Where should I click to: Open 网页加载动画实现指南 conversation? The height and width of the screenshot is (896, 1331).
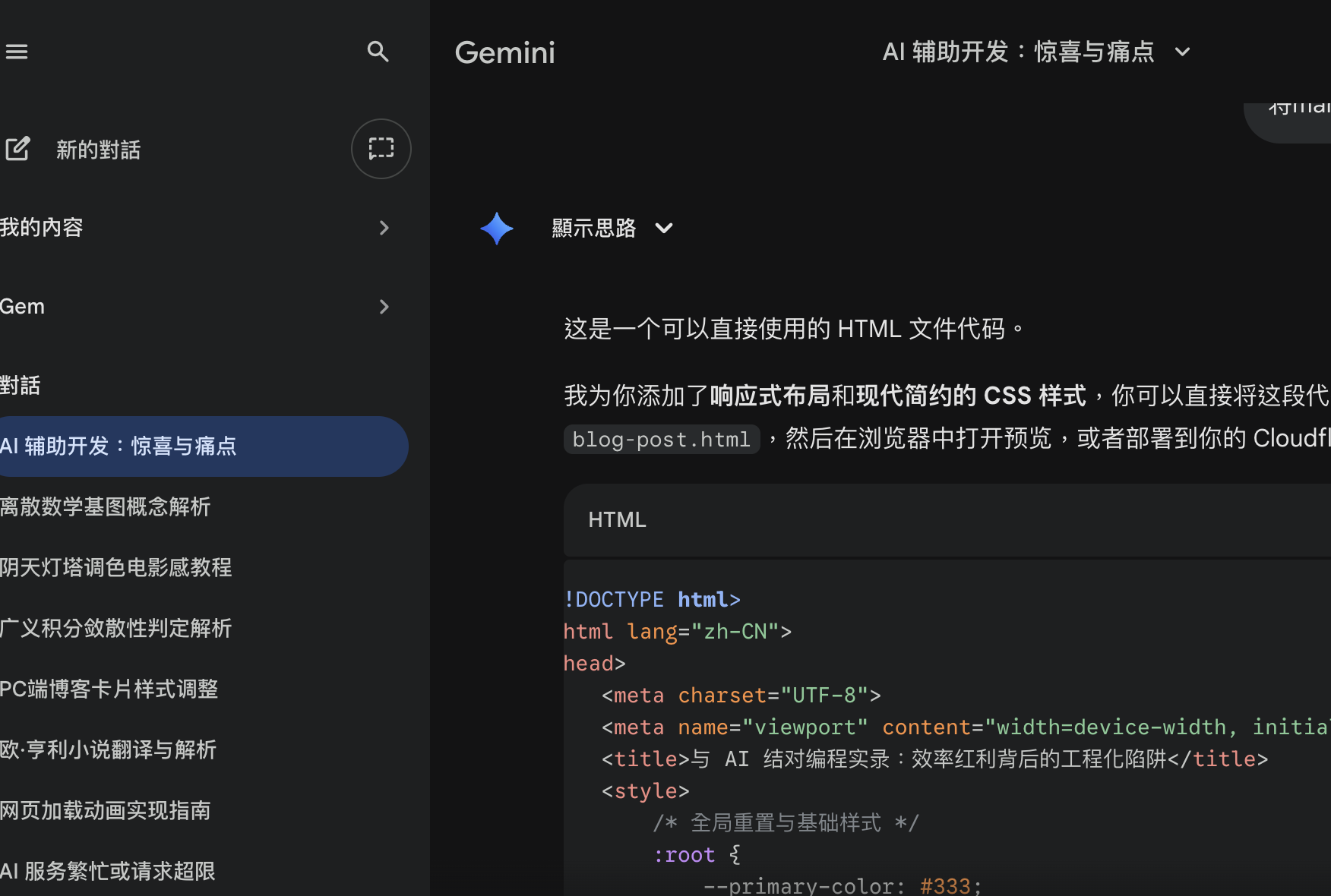pyautogui.click(x=106, y=811)
